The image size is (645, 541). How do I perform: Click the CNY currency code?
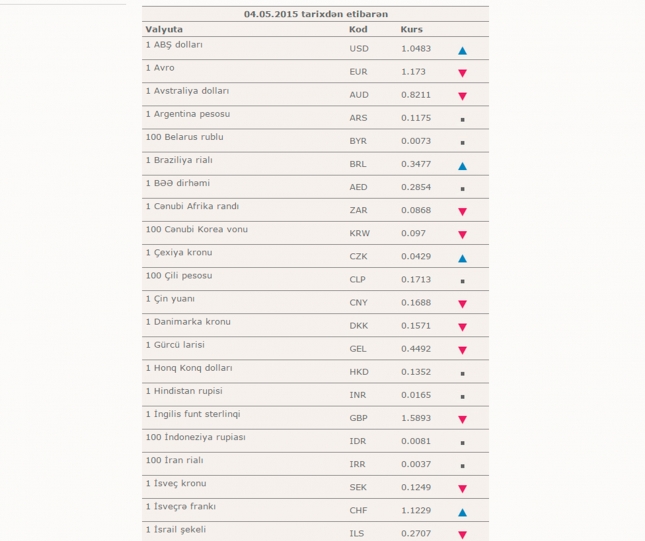click(x=358, y=303)
